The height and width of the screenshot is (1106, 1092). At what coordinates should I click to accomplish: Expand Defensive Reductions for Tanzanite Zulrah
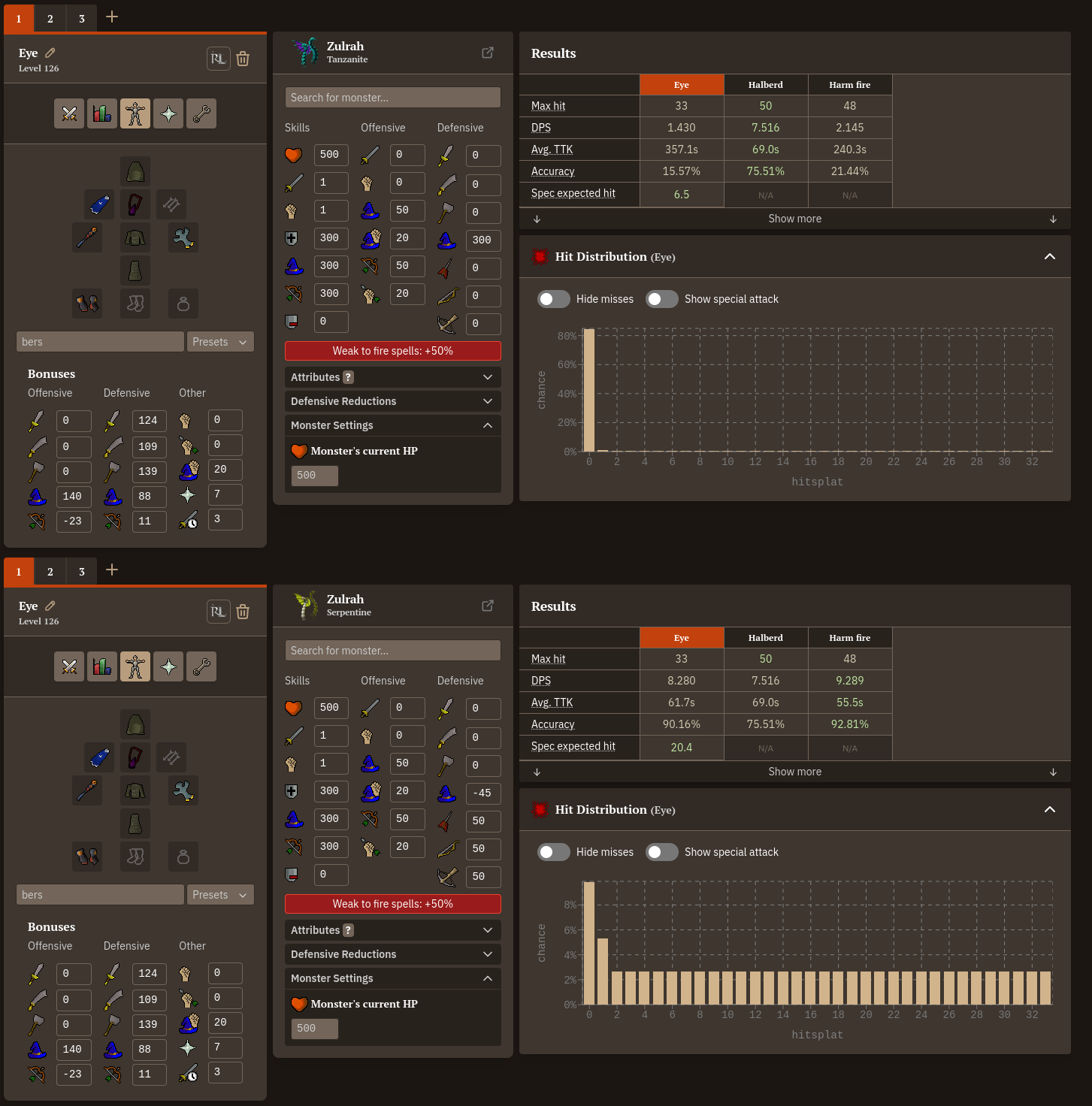point(393,401)
